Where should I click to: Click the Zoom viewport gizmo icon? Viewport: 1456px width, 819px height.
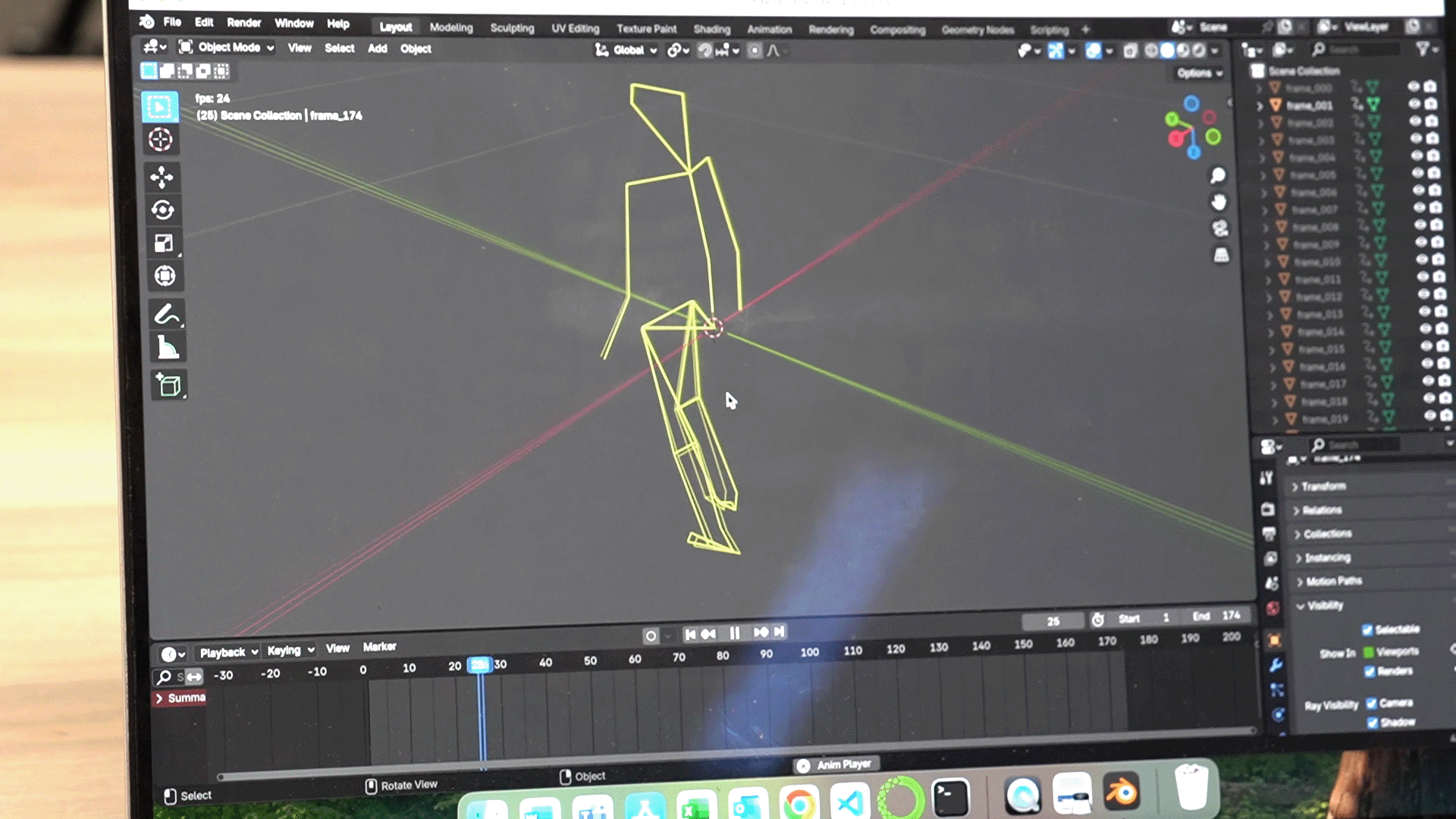(1218, 176)
